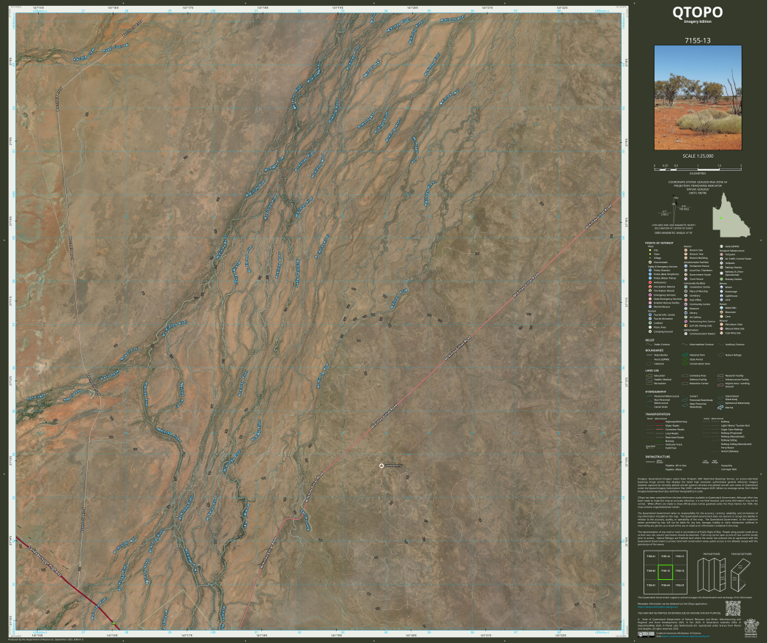Click the Marine Rescue legend icon
Image resolution: width=768 pixels, height=643 pixels.
pos(650,307)
